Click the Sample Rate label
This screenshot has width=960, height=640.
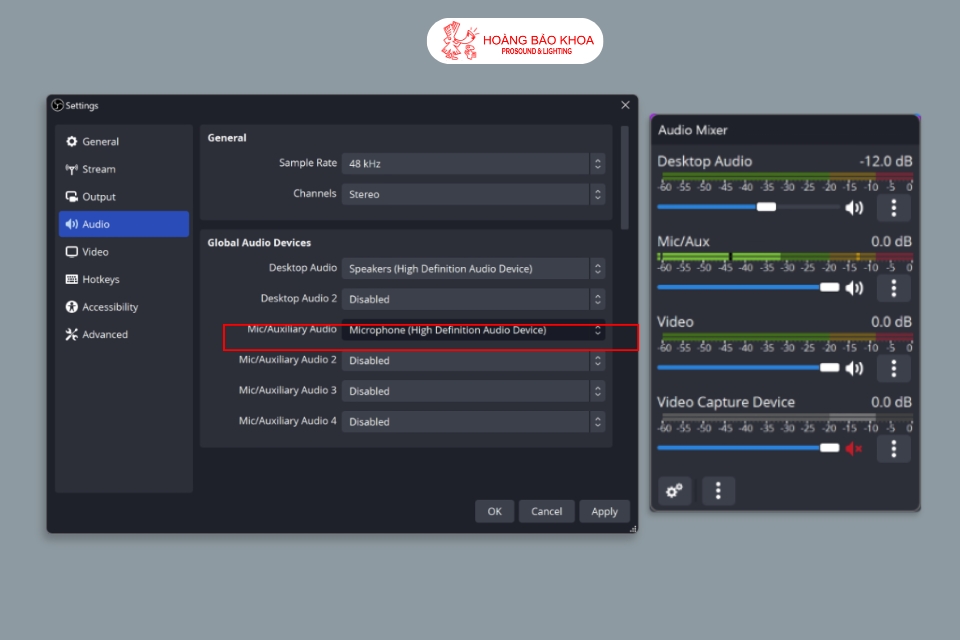click(308, 163)
